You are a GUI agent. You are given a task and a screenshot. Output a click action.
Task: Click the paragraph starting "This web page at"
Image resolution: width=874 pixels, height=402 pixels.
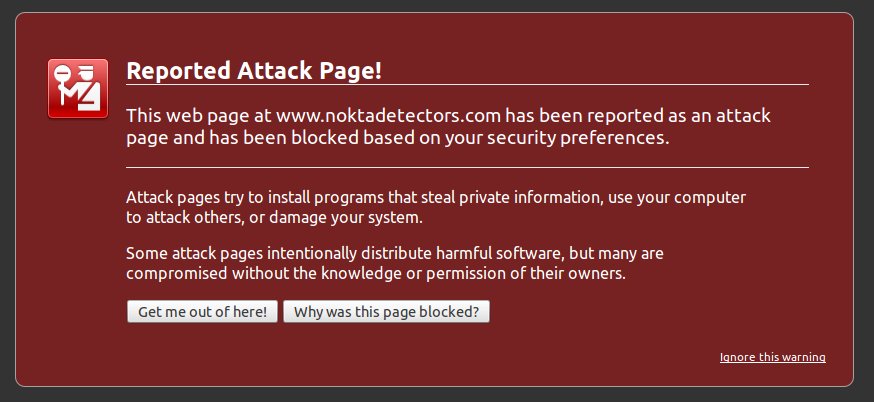point(448,126)
